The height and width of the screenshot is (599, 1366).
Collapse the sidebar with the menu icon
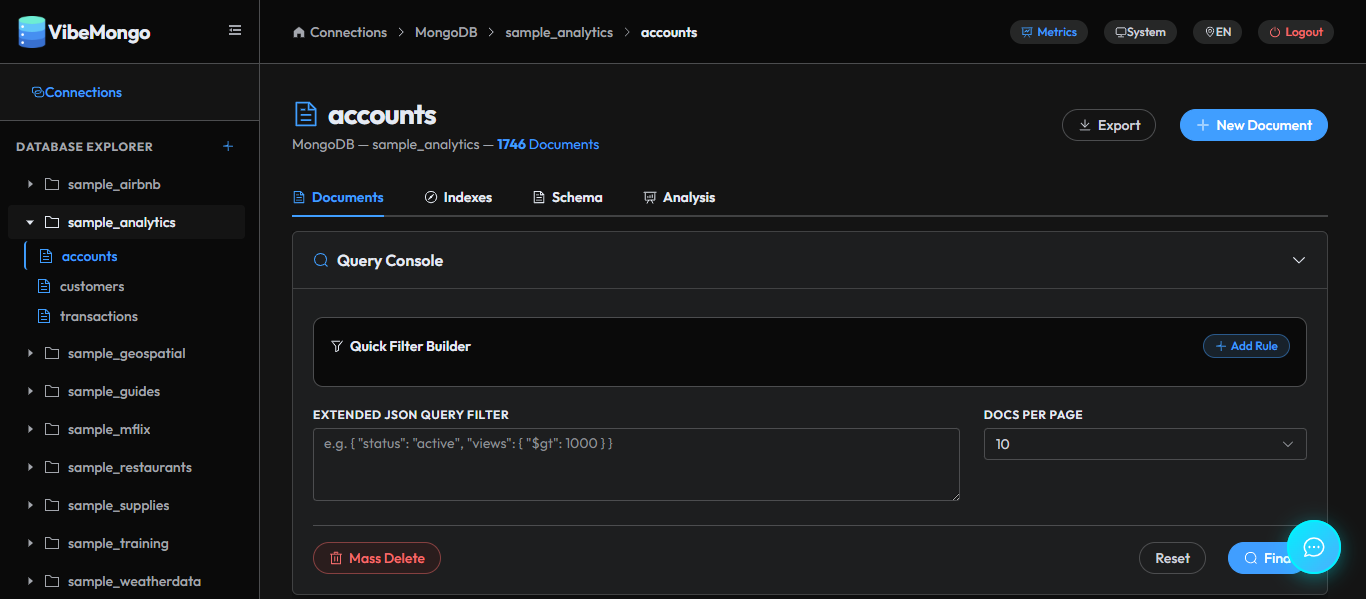coord(235,31)
